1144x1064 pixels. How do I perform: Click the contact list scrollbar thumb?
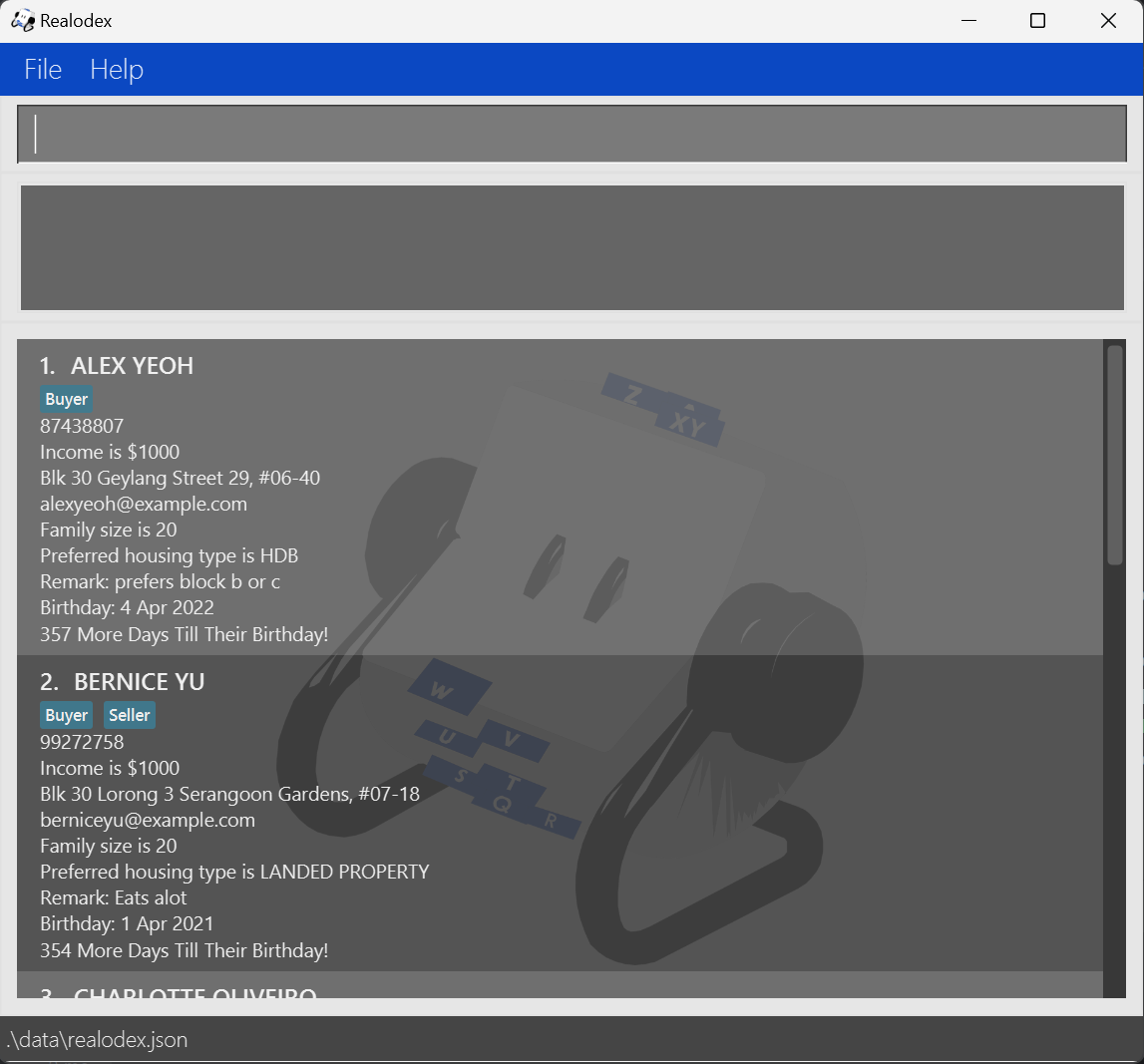click(1114, 455)
